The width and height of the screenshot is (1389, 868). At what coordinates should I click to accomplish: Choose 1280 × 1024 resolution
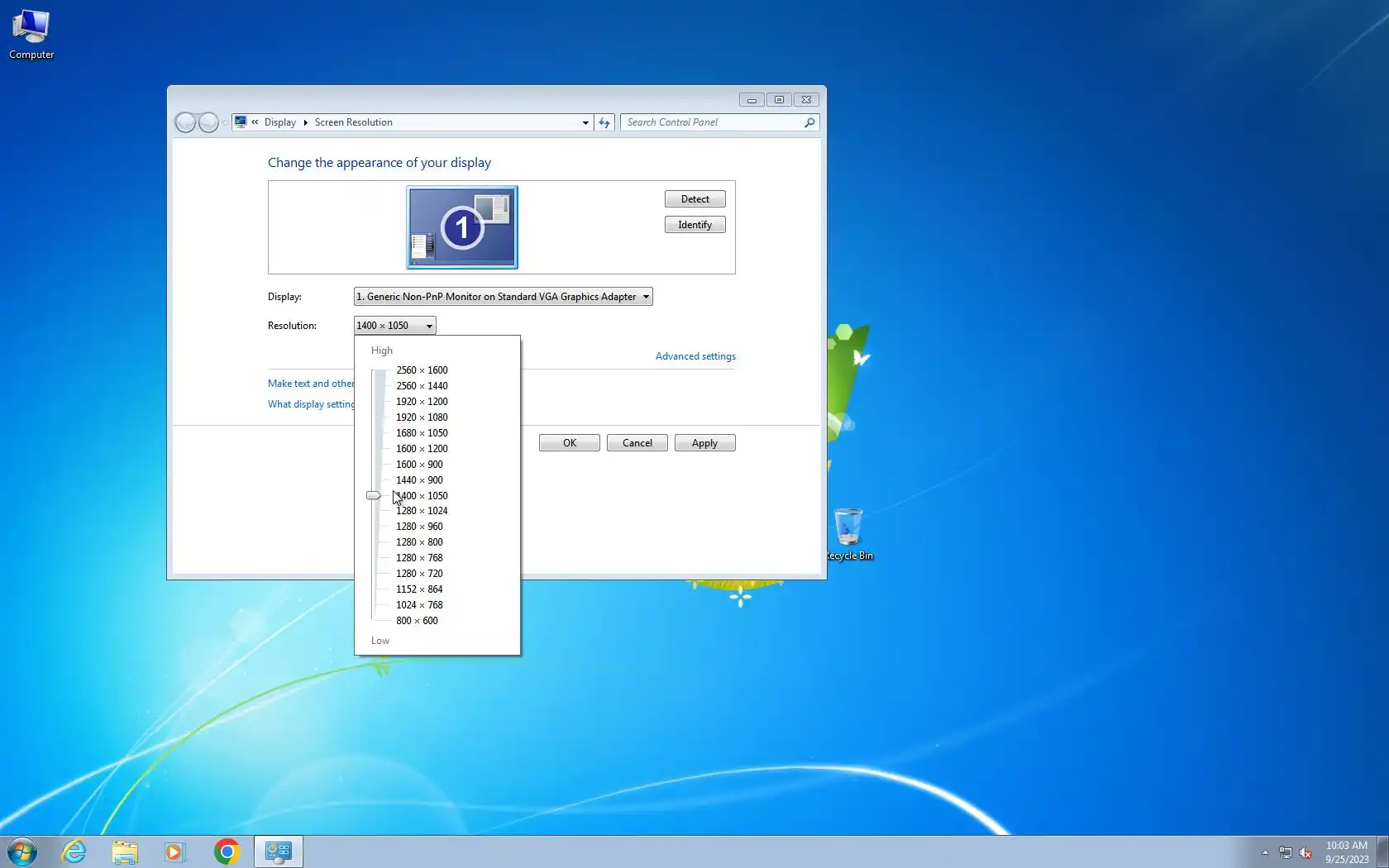click(x=422, y=511)
